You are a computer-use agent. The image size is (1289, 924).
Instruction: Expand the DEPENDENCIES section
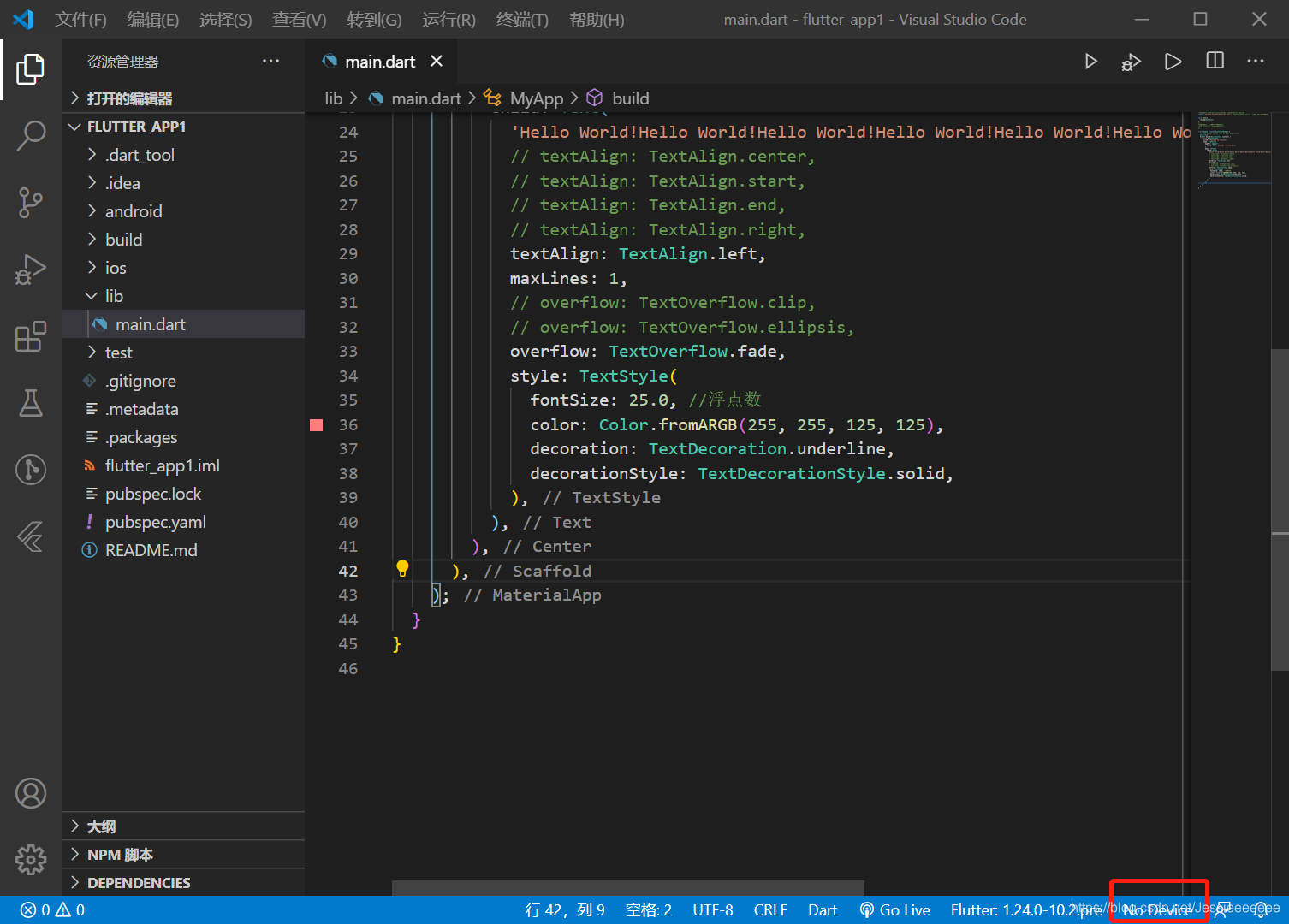coord(184,883)
